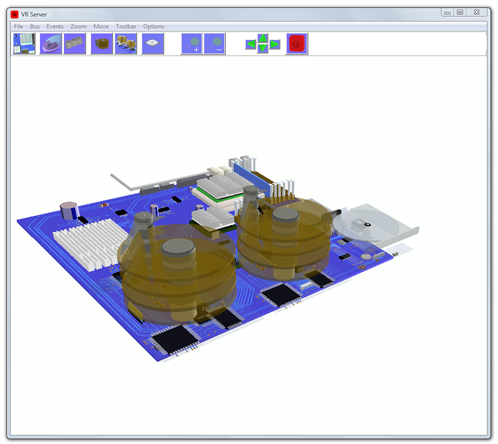Open the Toolbar menu

coord(126,26)
